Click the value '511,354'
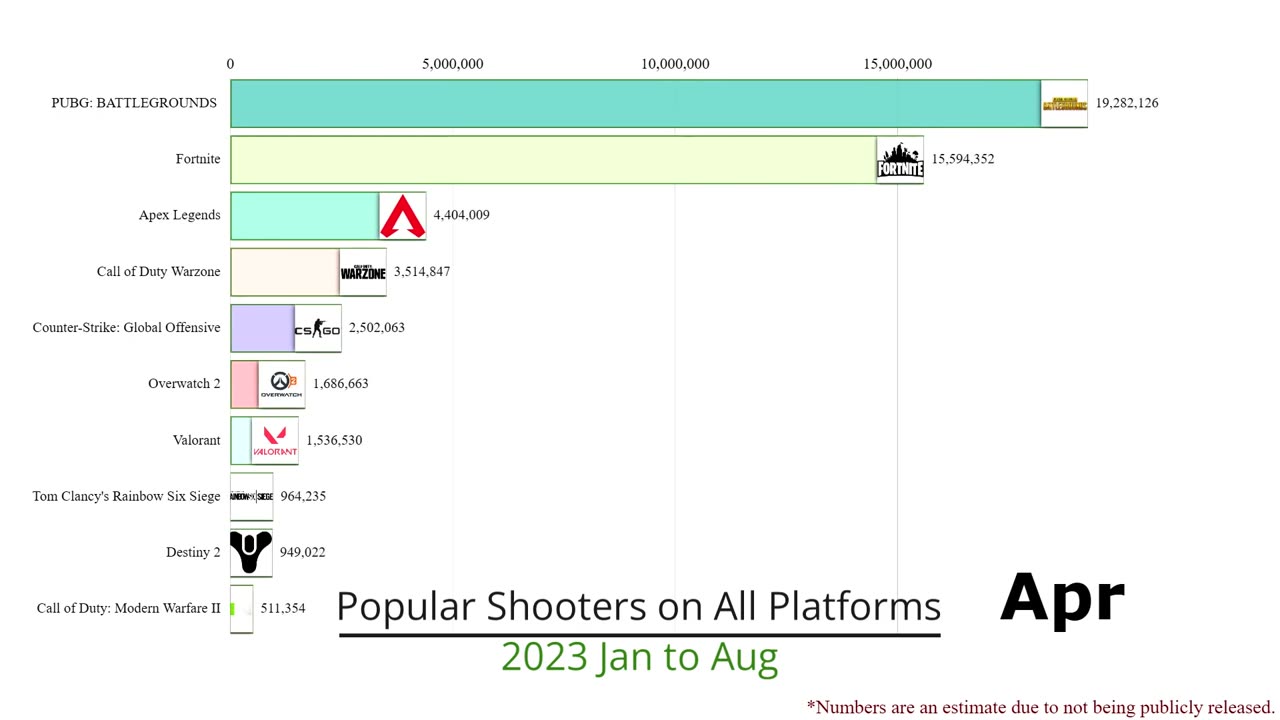 283,608
